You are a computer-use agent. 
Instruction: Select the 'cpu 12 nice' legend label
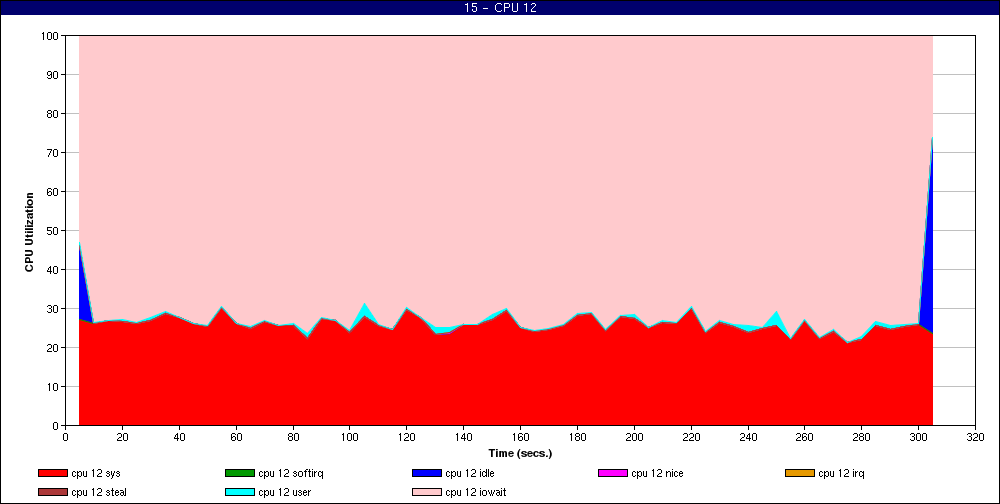click(x=657, y=473)
